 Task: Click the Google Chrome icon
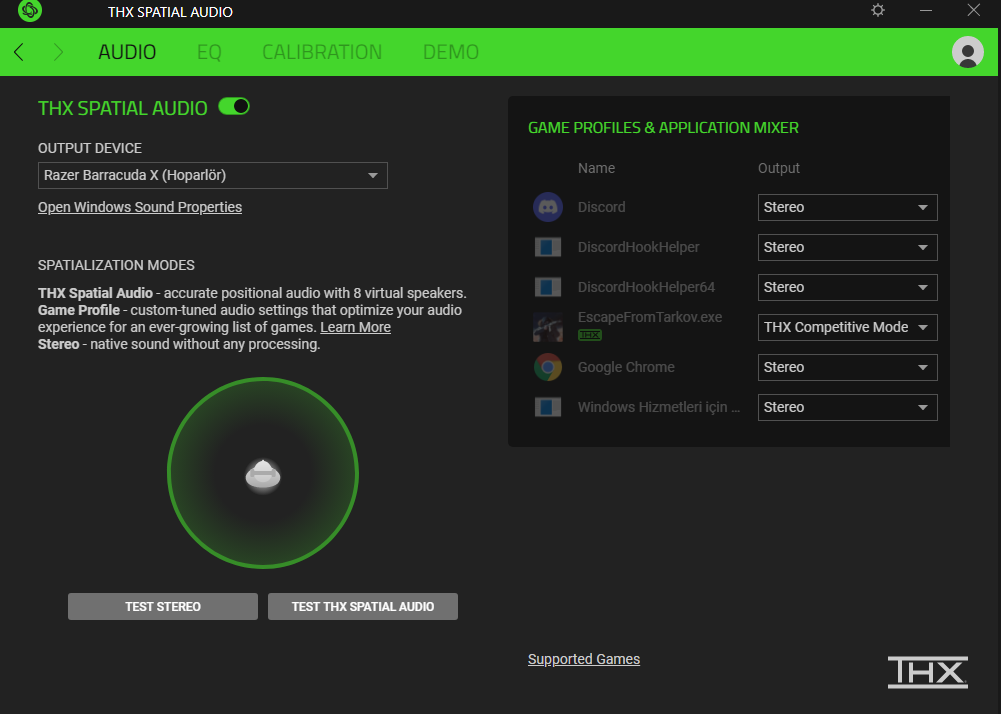coord(548,367)
